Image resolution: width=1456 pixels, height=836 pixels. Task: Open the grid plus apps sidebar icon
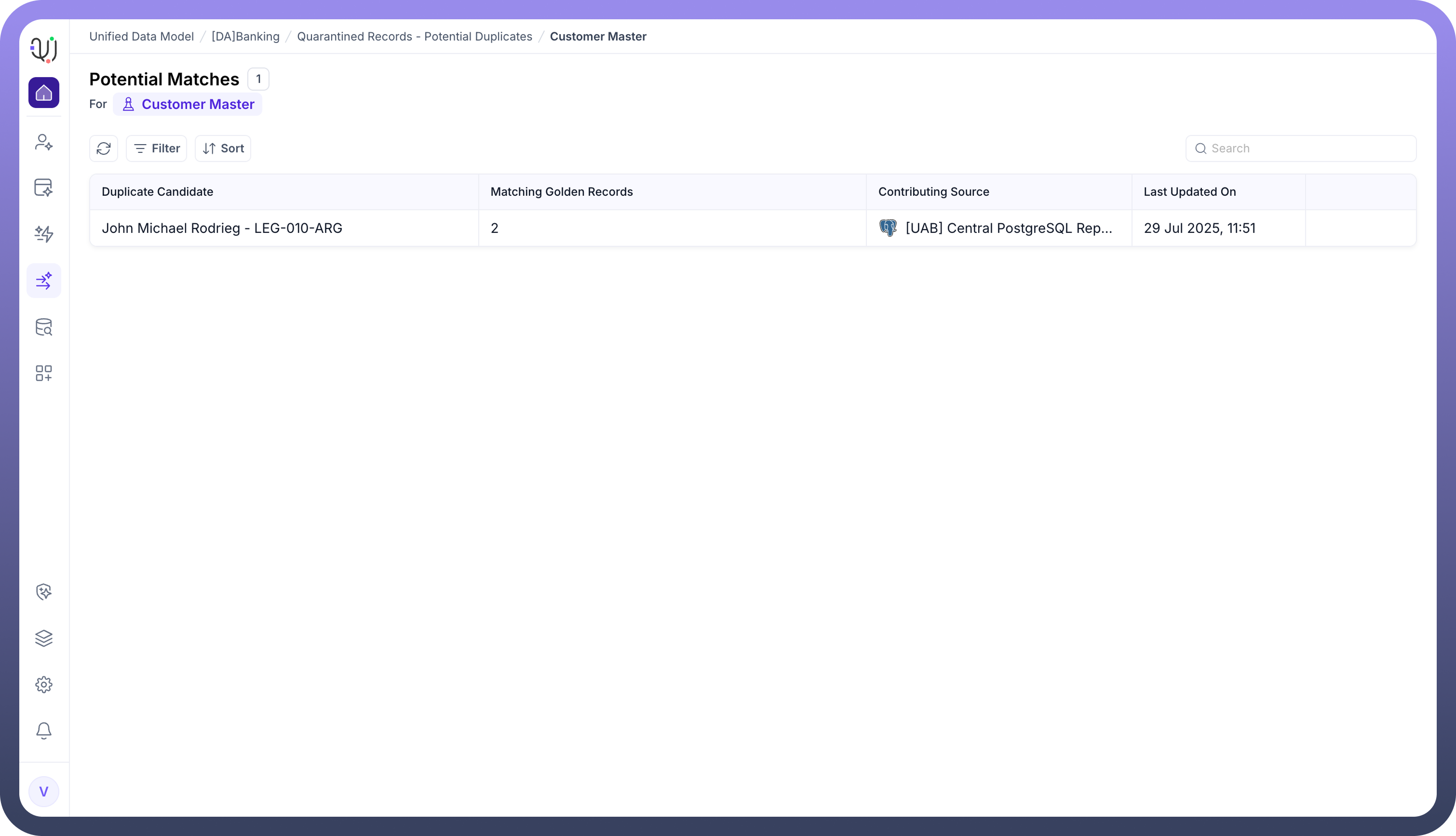coord(44,373)
